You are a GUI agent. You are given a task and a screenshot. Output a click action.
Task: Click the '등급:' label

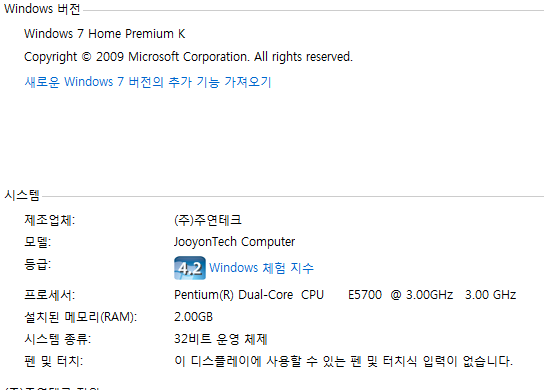(x=37, y=264)
